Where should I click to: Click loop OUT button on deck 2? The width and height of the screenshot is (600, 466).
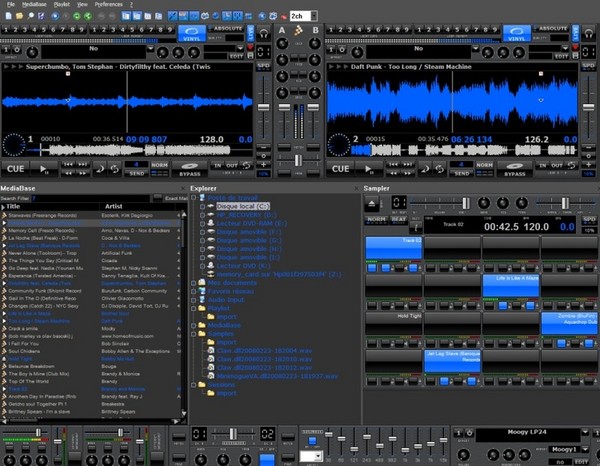(557, 165)
